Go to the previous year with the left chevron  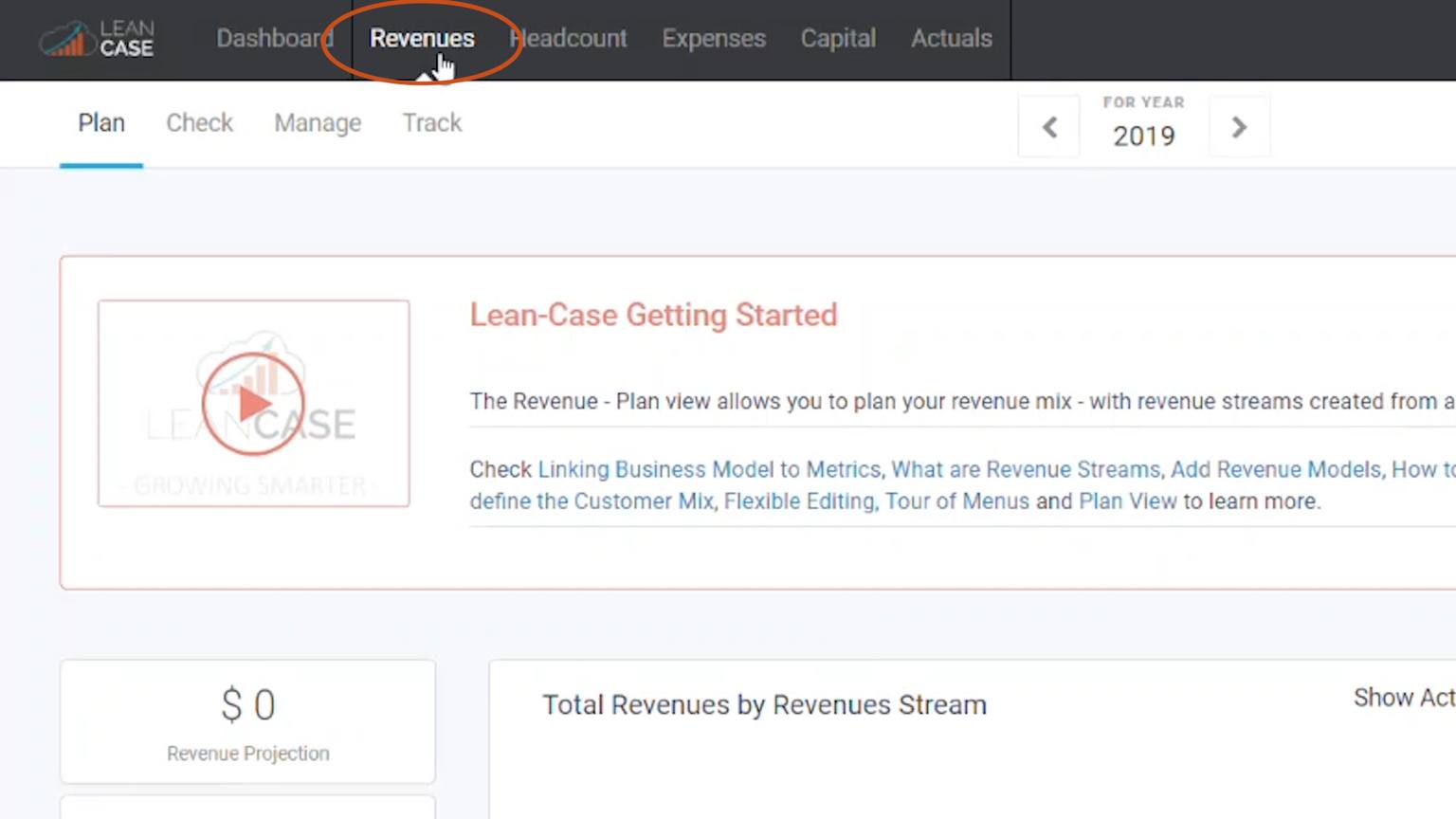tap(1048, 127)
